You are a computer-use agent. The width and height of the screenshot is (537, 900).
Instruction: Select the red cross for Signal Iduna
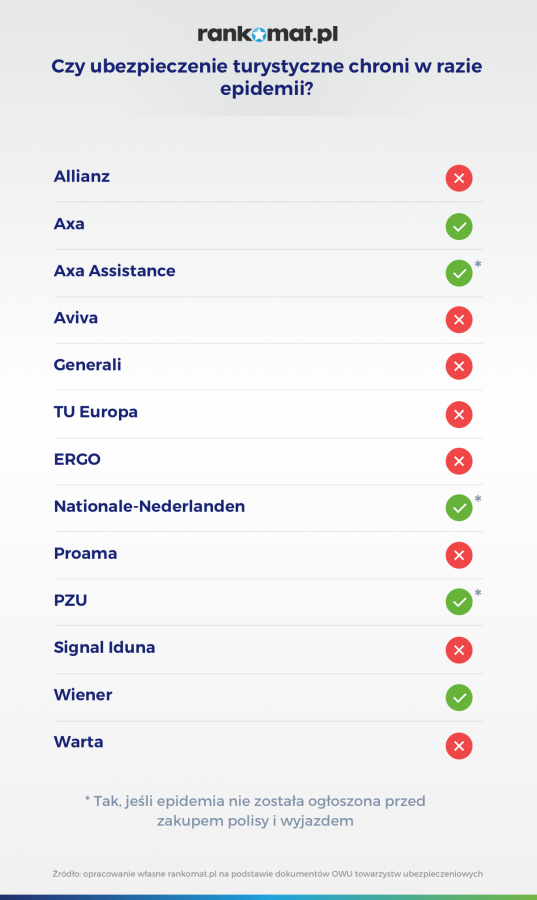point(459,650)
